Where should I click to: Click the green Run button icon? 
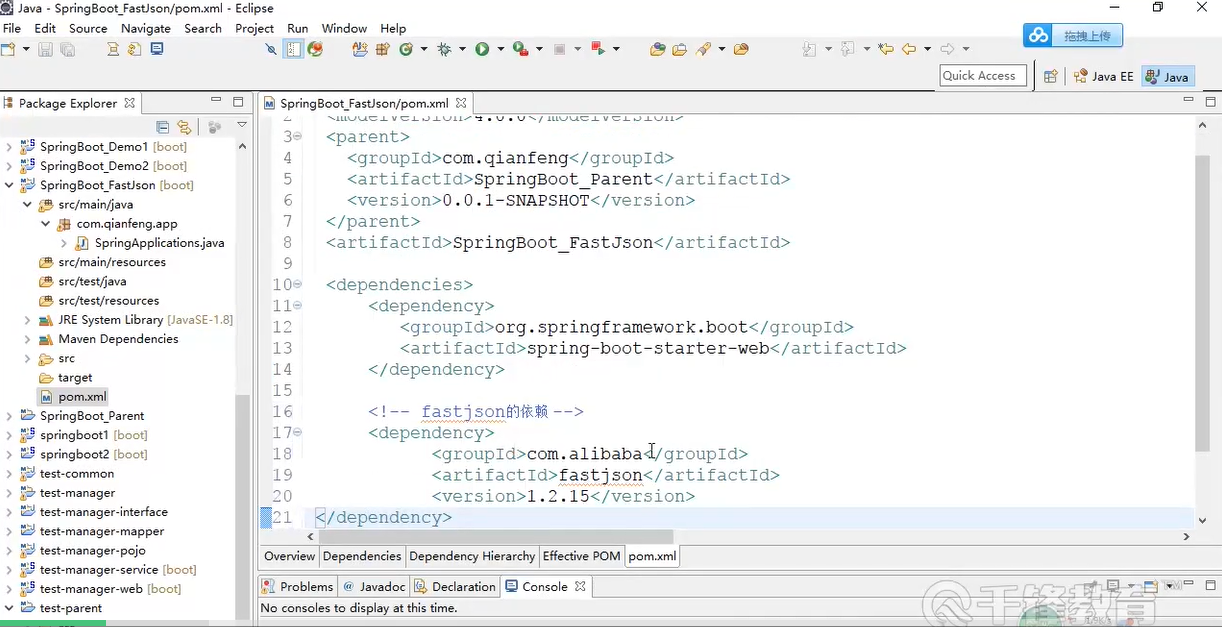pyautogui.click(x=483, y=48)
